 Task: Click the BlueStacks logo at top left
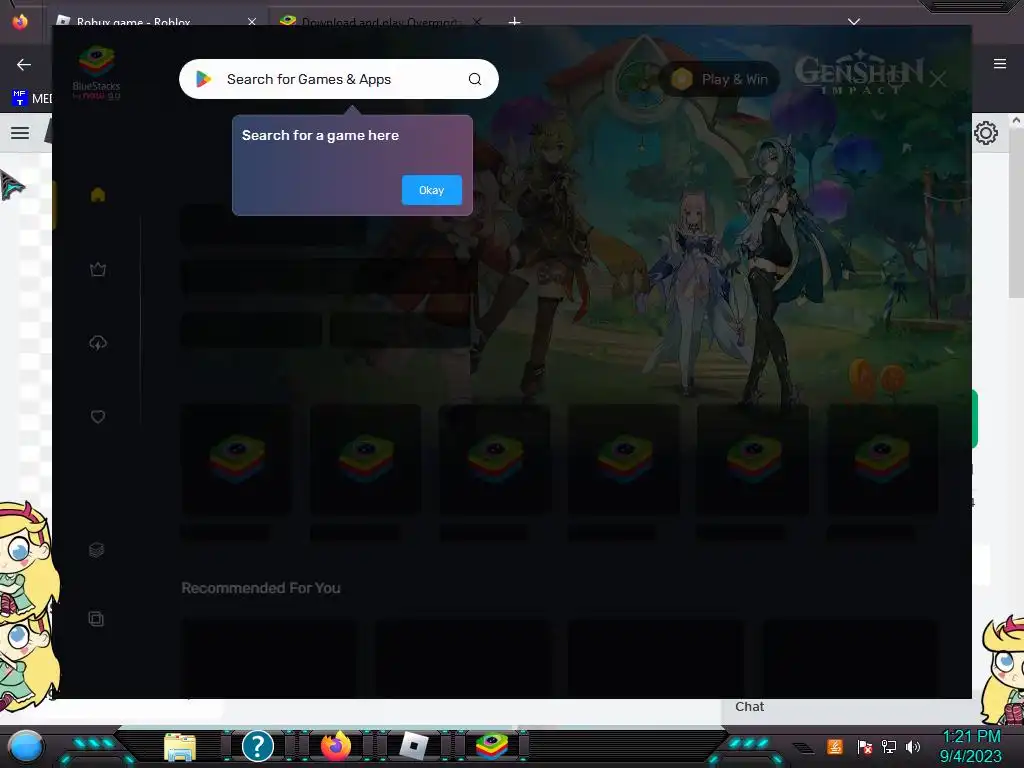(x=97, y=72)
